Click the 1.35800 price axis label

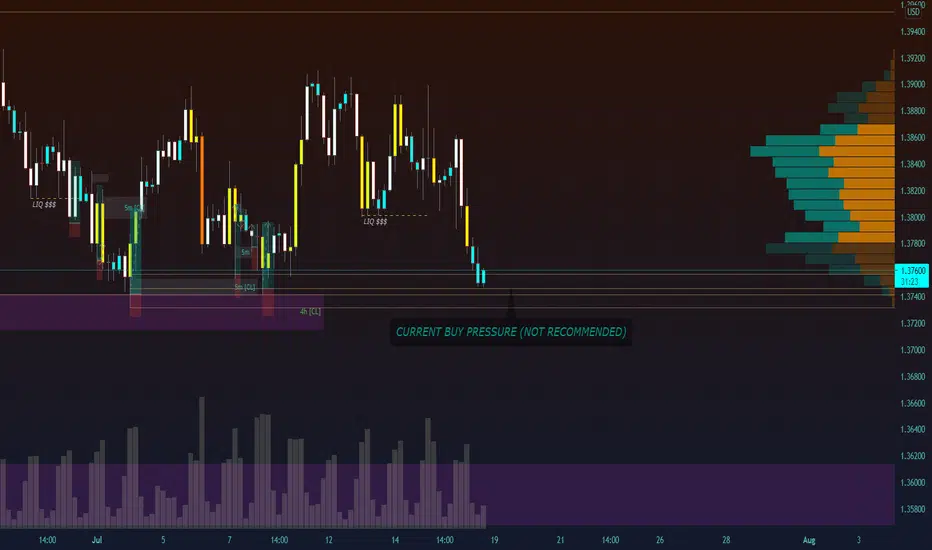coord(912,510)
